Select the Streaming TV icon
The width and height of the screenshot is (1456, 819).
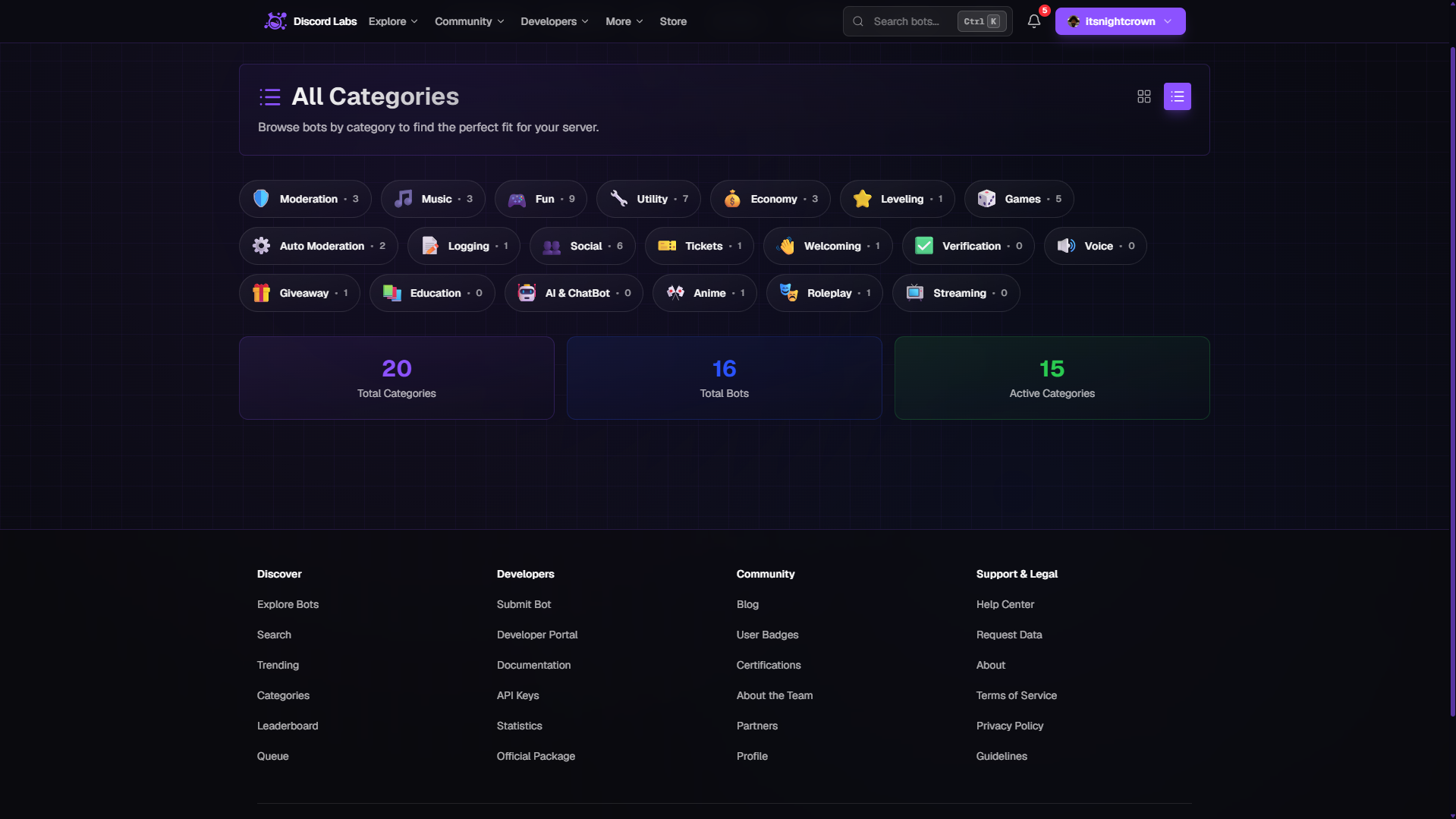[x=914, y=293]
